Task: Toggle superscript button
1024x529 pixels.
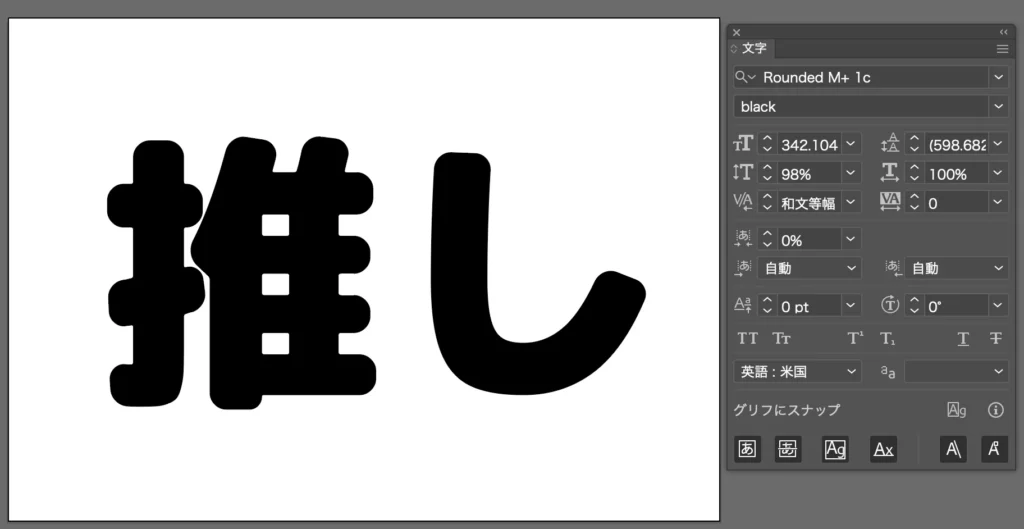Action: [855, 338]
